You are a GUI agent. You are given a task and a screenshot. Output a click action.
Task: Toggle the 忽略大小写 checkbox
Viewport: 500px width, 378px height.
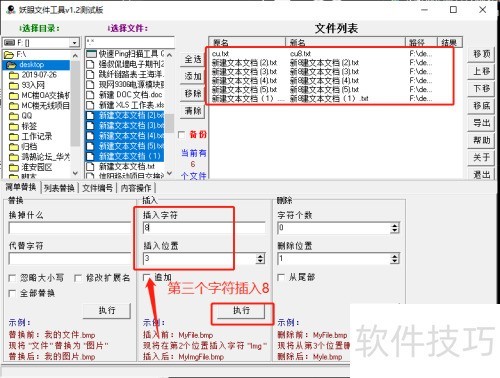[x=12, y=278]
